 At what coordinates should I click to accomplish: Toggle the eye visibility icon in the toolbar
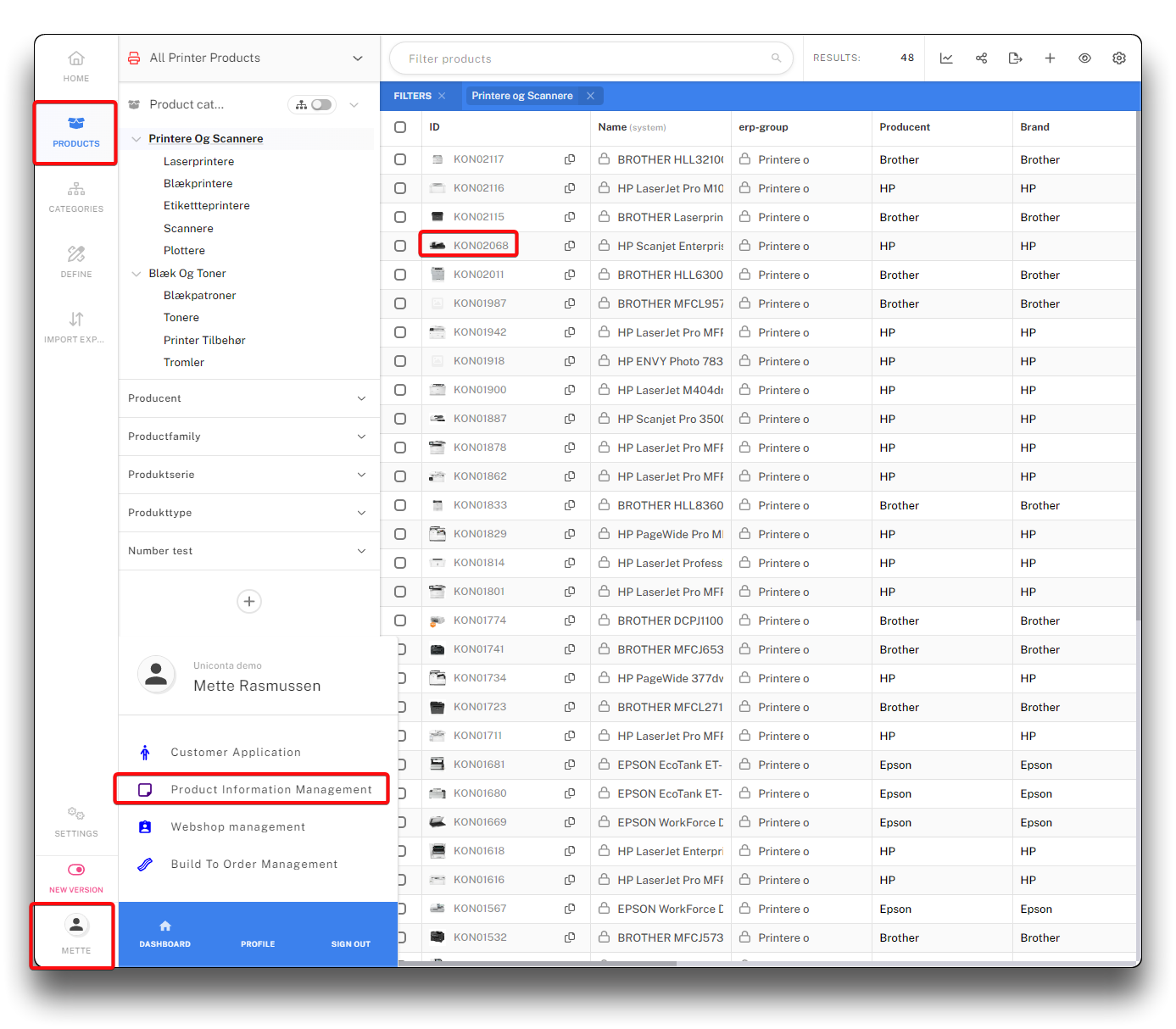pos(1084,58)
